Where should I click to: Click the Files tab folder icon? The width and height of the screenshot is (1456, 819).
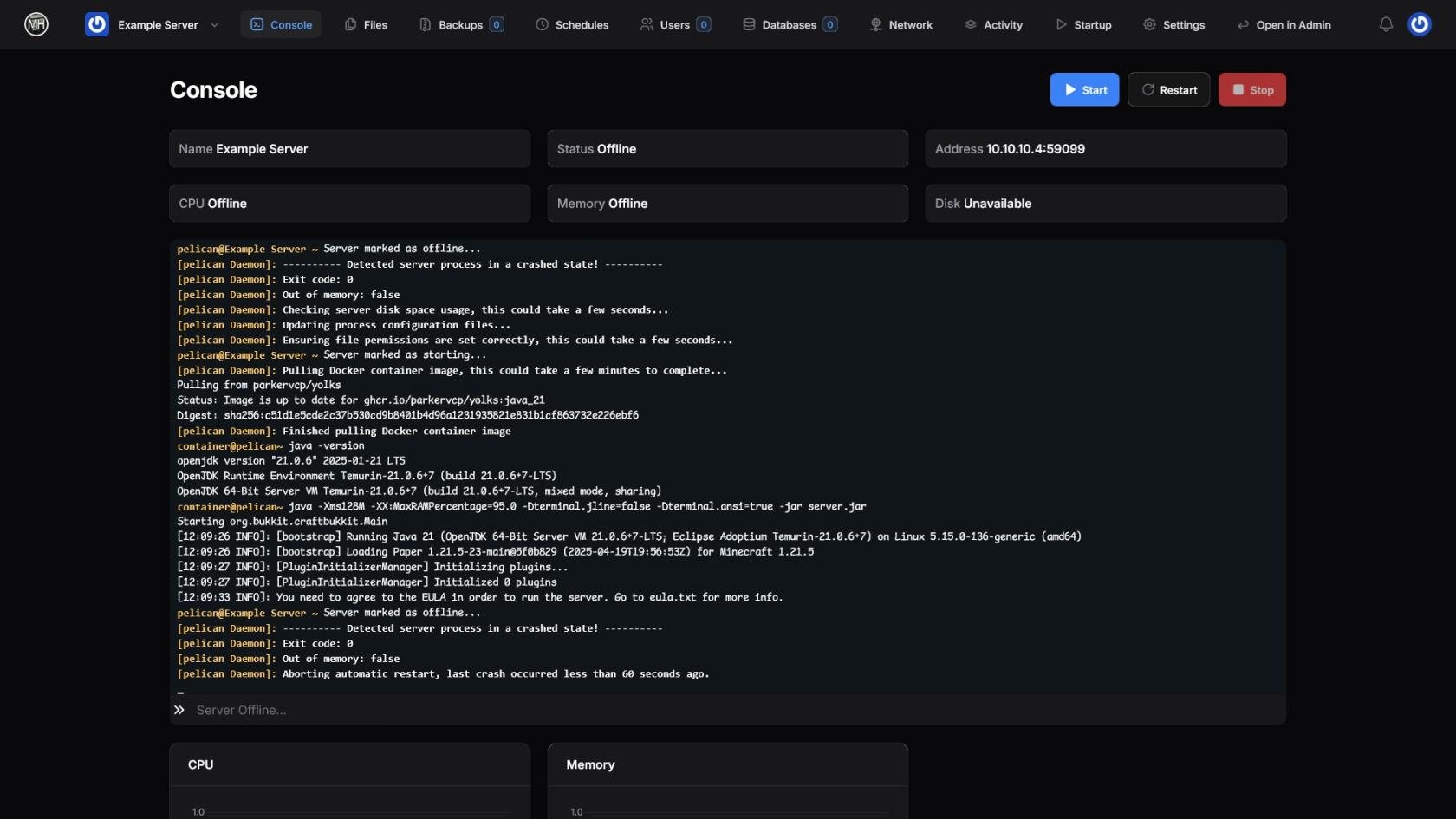[351, 24]
